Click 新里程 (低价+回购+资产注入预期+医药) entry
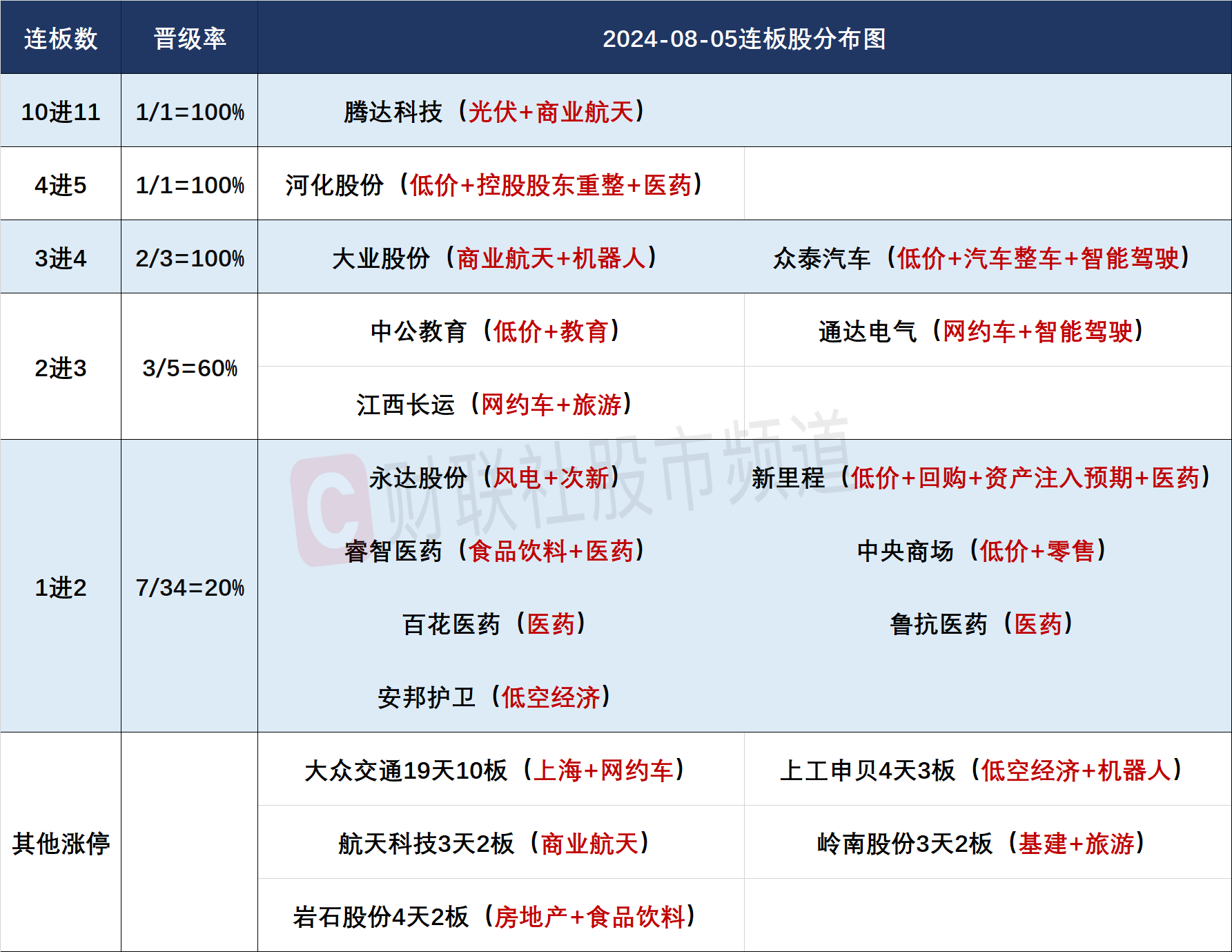This screenshot has height=952, width=1232. [x=981, y=478]
